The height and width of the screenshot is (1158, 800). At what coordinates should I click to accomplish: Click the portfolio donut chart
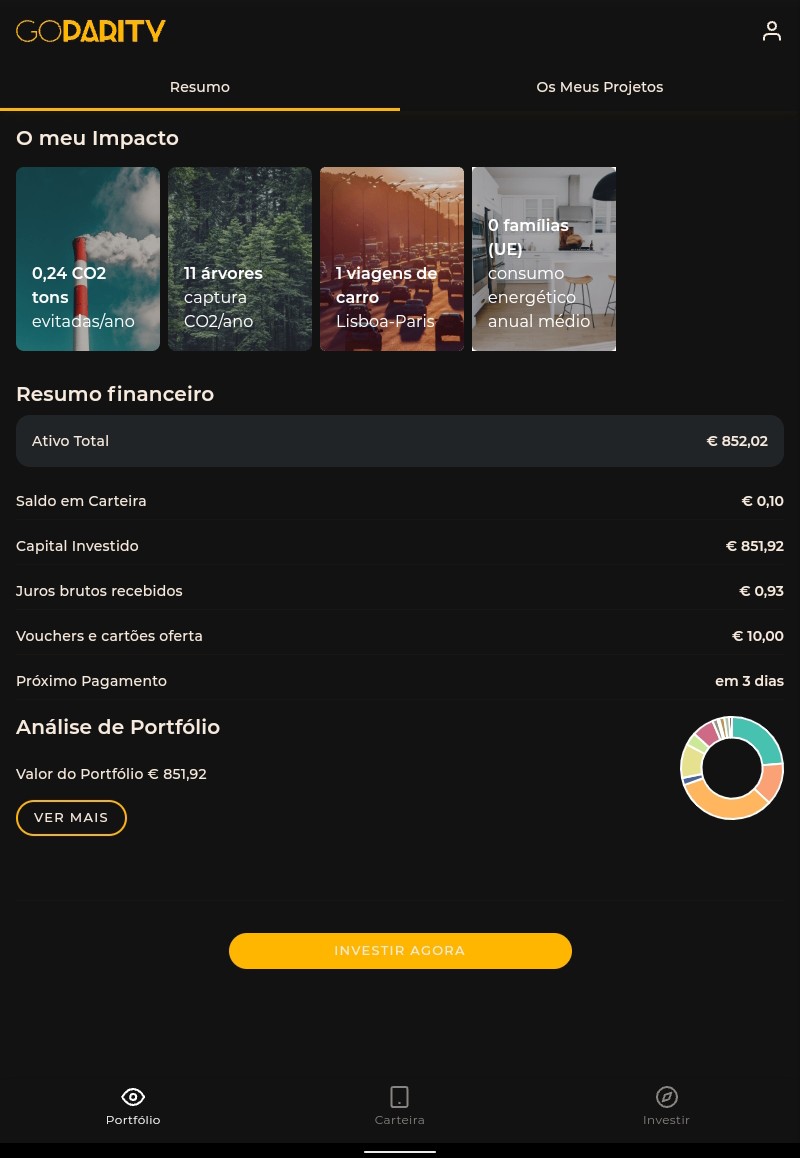click(732, 768)
